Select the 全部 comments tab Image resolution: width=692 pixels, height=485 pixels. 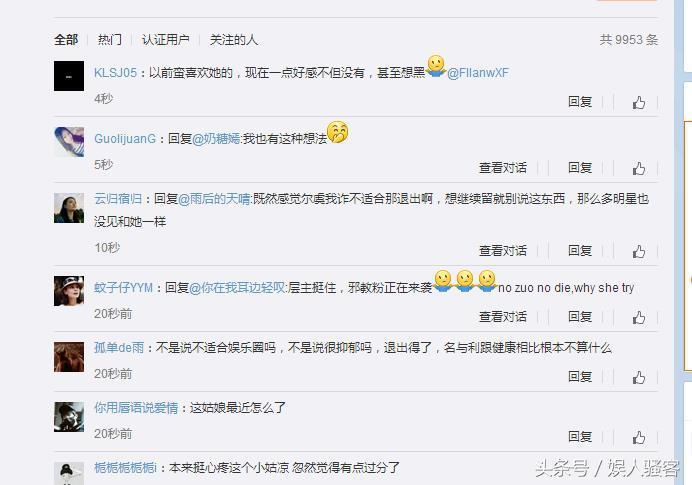tap(66, 40)
